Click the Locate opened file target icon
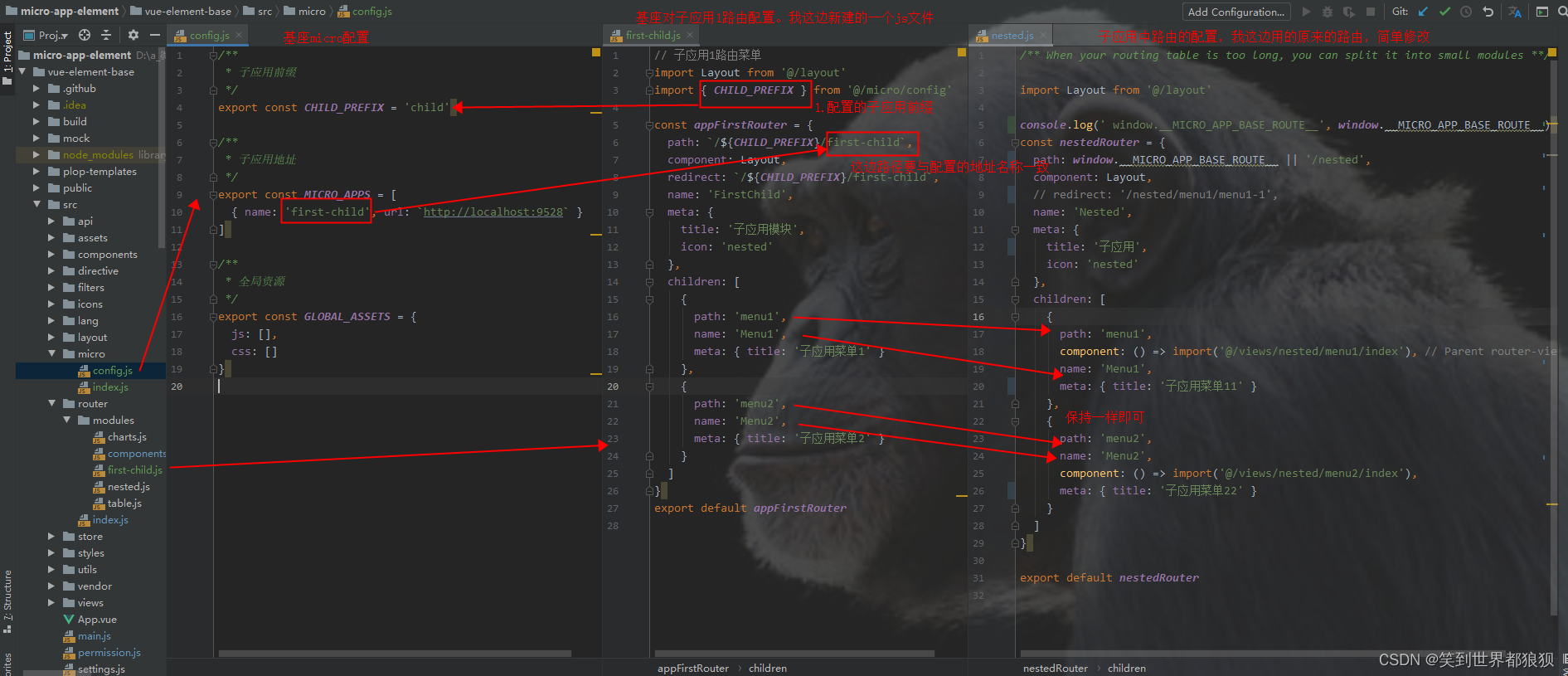This screenshot has width=1568, height=676. point(85,35)
